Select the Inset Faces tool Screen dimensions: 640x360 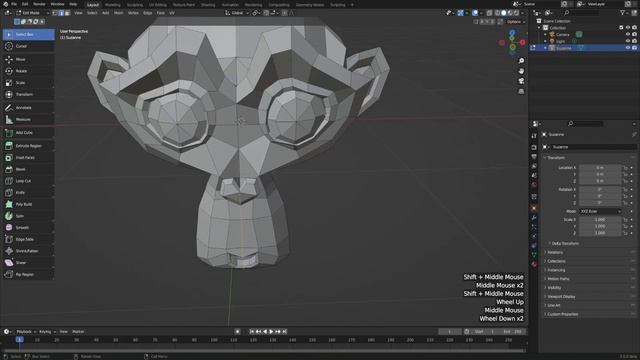[28, 158]
